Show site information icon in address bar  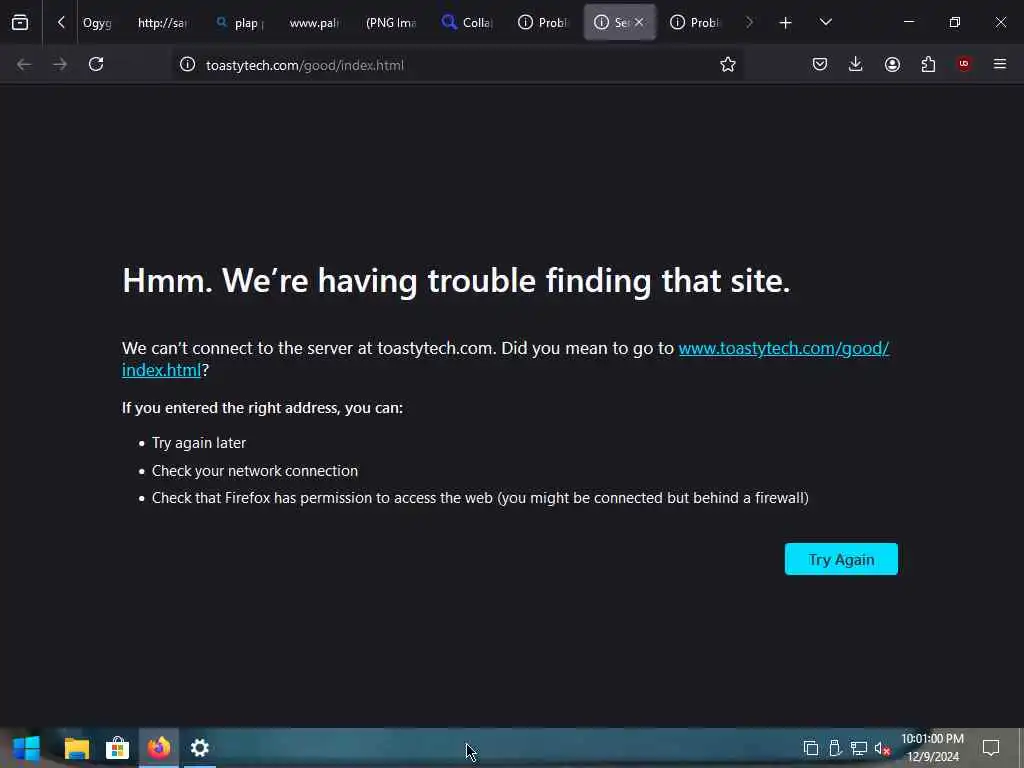coord(187,65)
